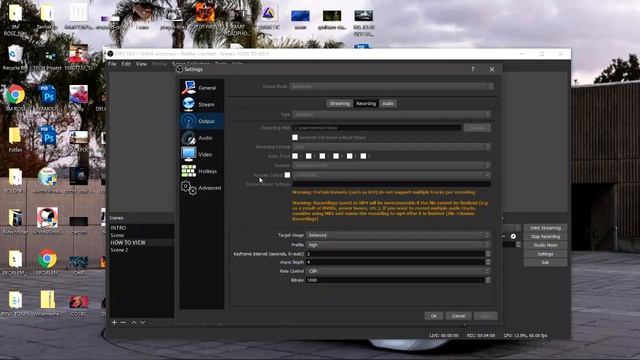This screenshot has width=640, height=360.
Task: Toggle audio track 6 checkbox
Action: [x=363, y=156]
